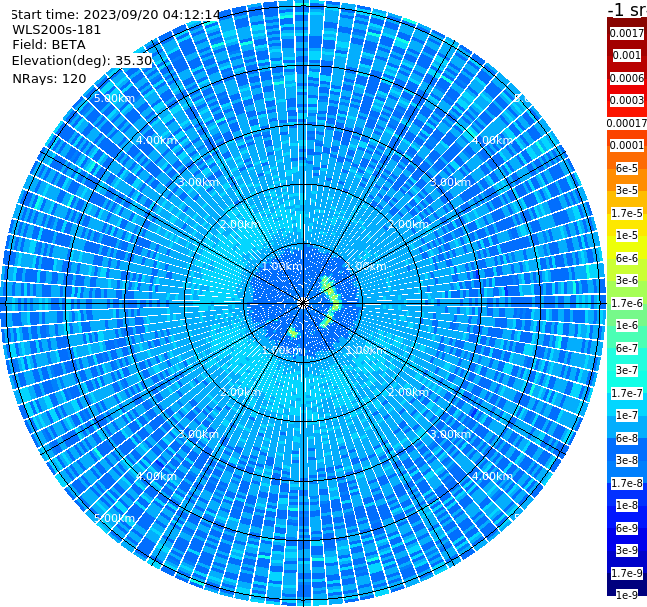
Task: Select the 1.7e-9 colorbar label
Action: (627, 573)
